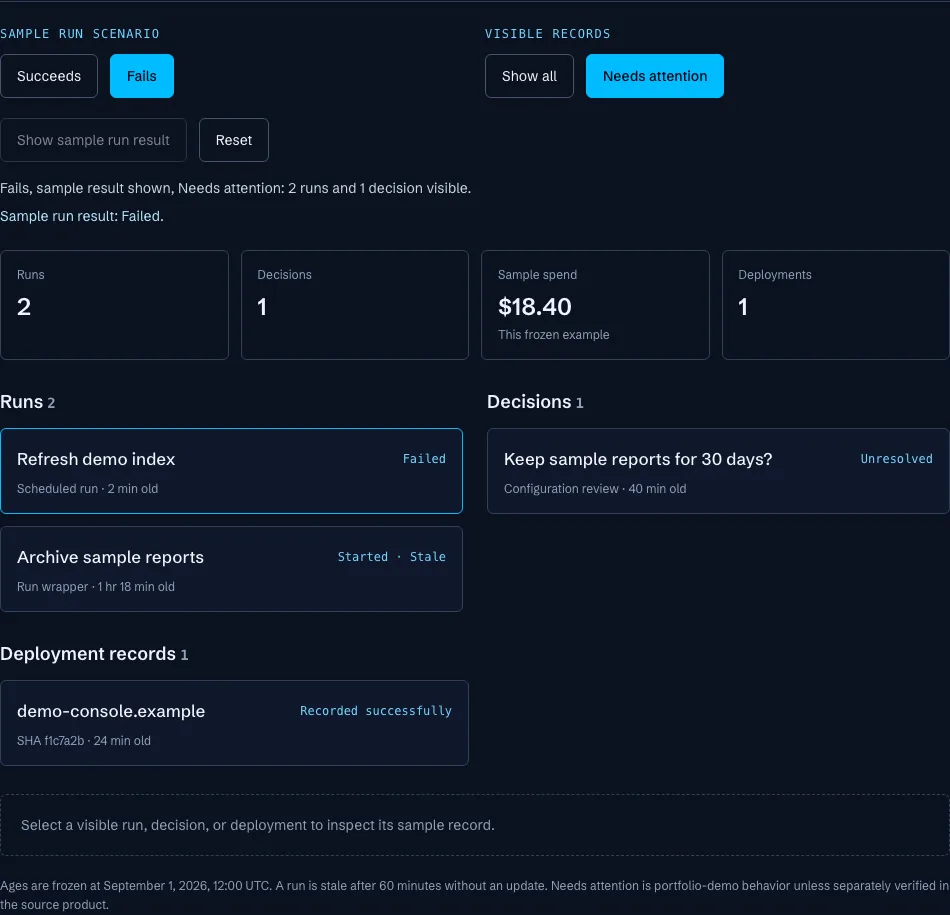The image size is (950, 915).
Task: Click the empty sample record inspector panel
Action: (475, 825)
